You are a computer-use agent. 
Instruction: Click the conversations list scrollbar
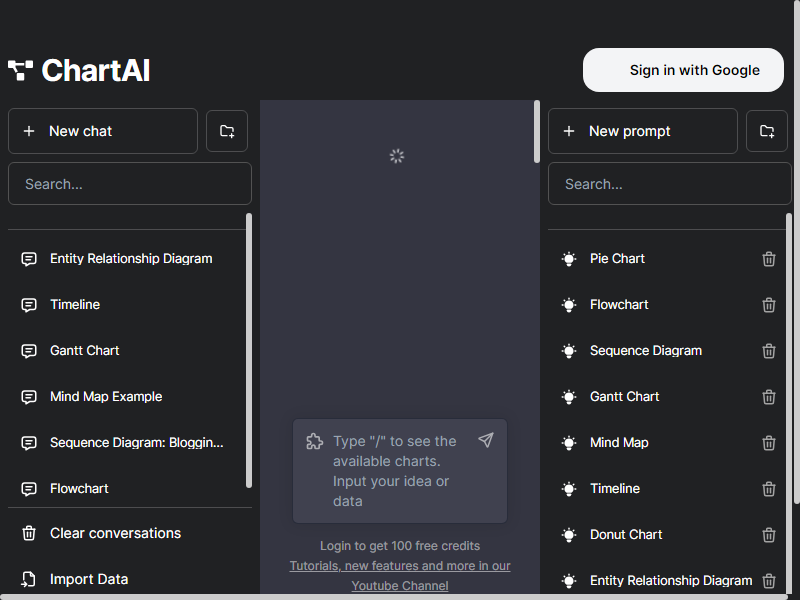coord(248,351)
